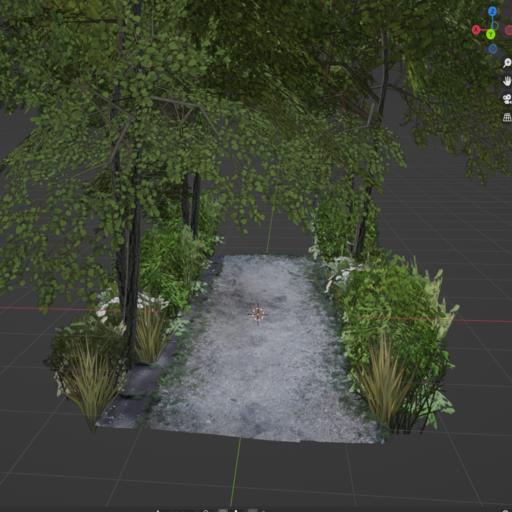Click the red X axis gizmo ball
Screen dimensions: 512x512
476,30
